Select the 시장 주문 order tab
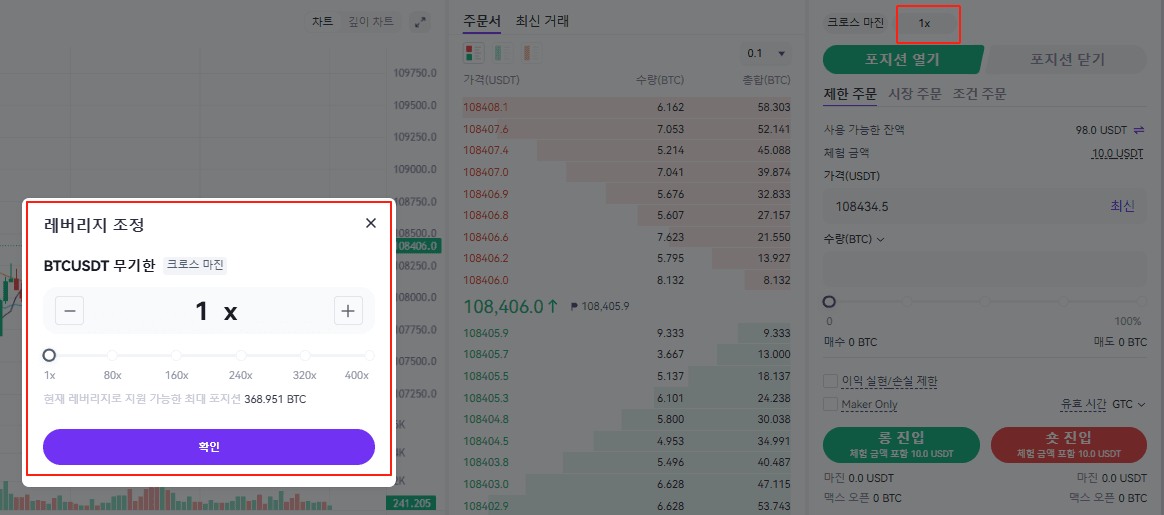The height and width of the screenshot is (515, 1164). 915,94
